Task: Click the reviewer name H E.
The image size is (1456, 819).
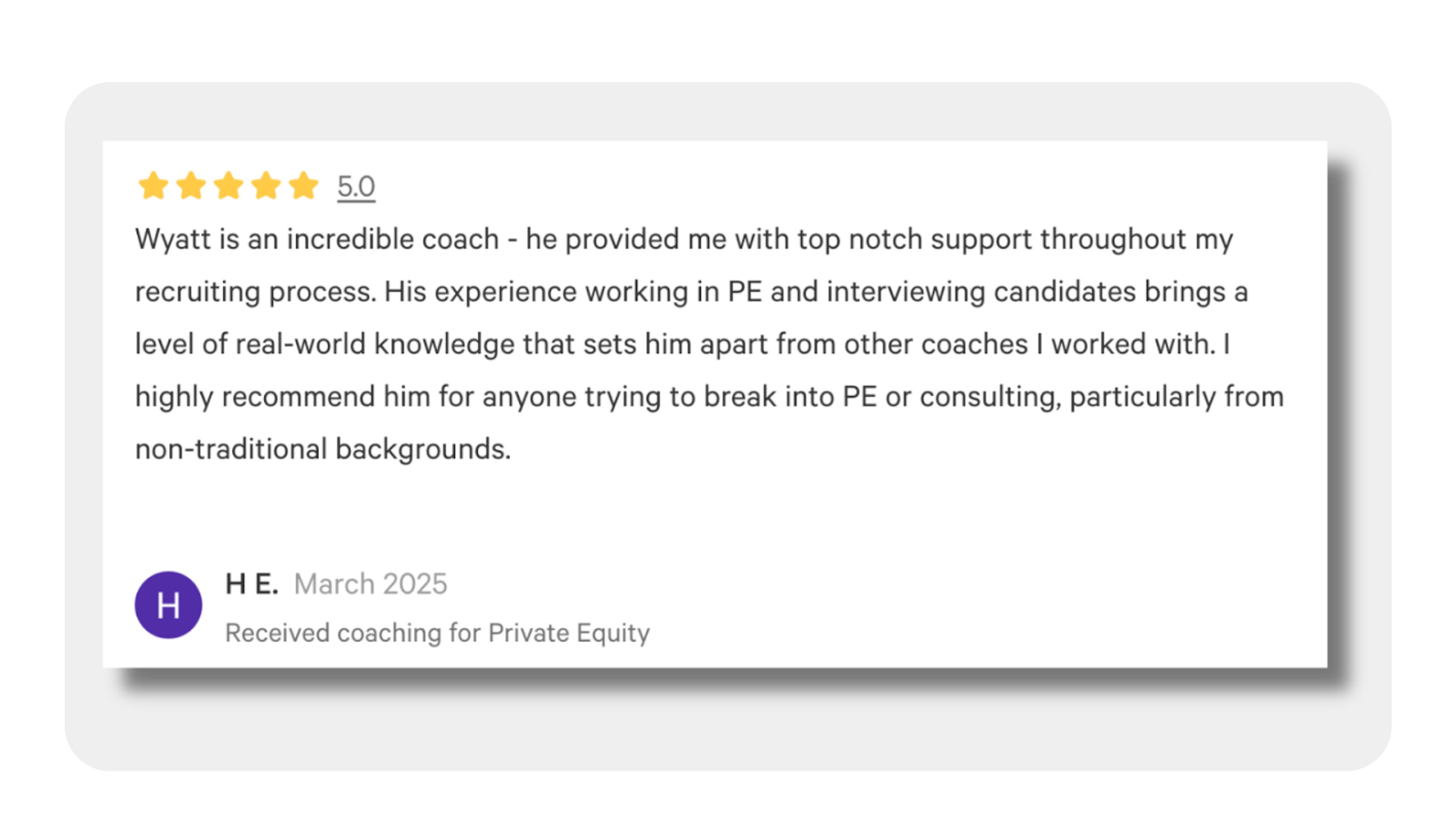Action: (x=252, y=584)
